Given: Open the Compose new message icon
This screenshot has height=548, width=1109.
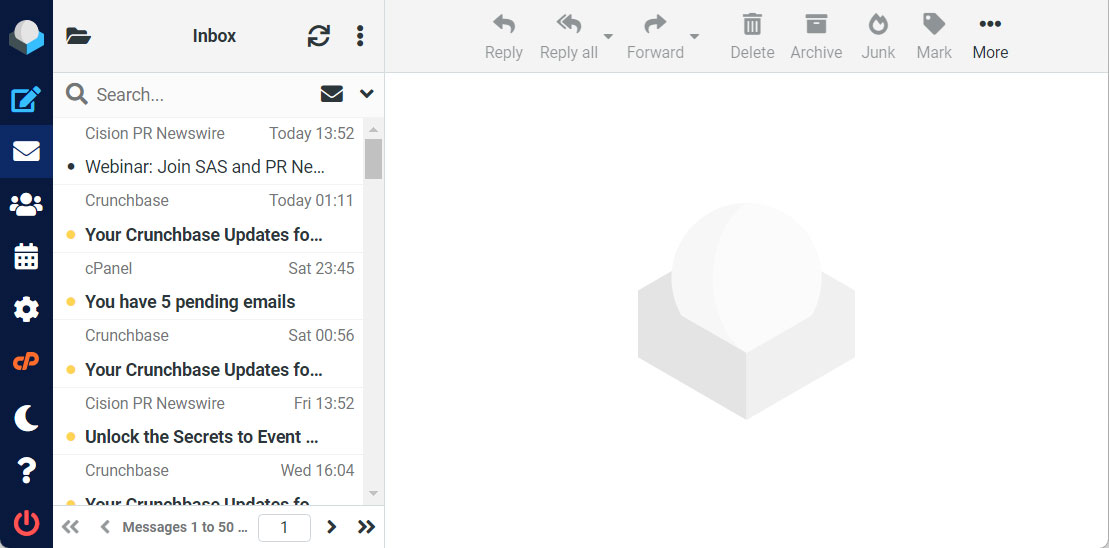Looking at the screenshot, I should click(26, 99).
